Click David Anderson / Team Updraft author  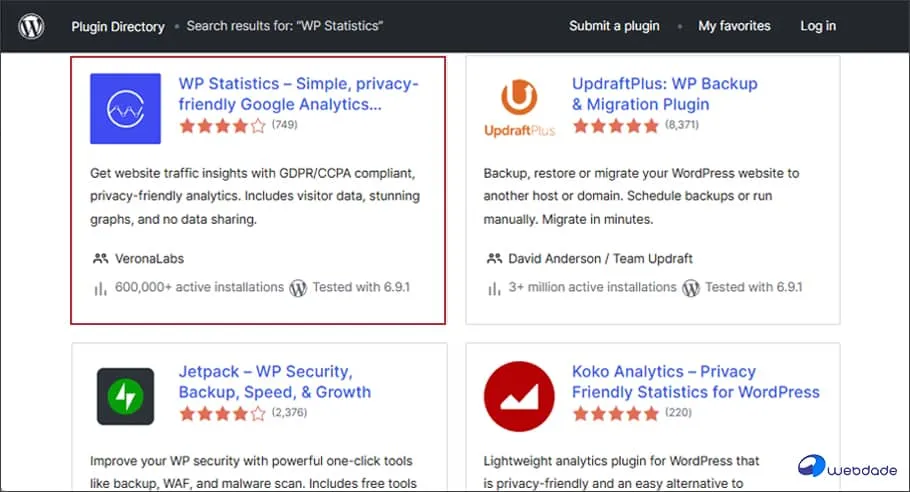pos(600,259)
